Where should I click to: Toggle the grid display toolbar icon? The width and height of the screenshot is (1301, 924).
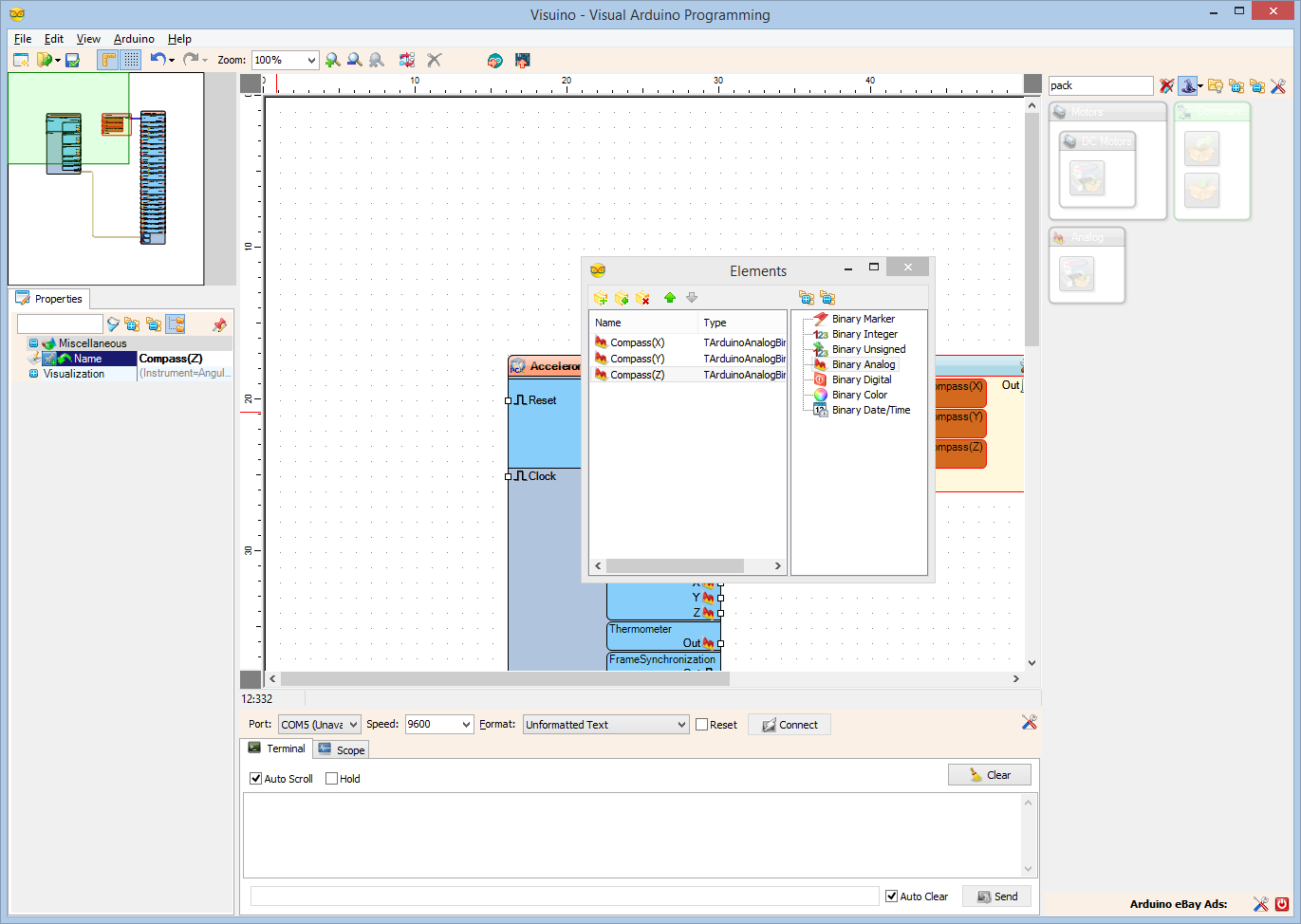tap(131, 60)
